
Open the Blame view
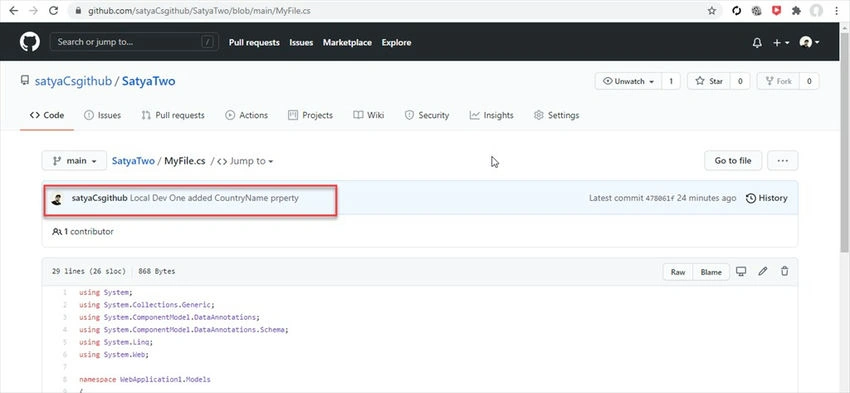(x=711, y=272)
